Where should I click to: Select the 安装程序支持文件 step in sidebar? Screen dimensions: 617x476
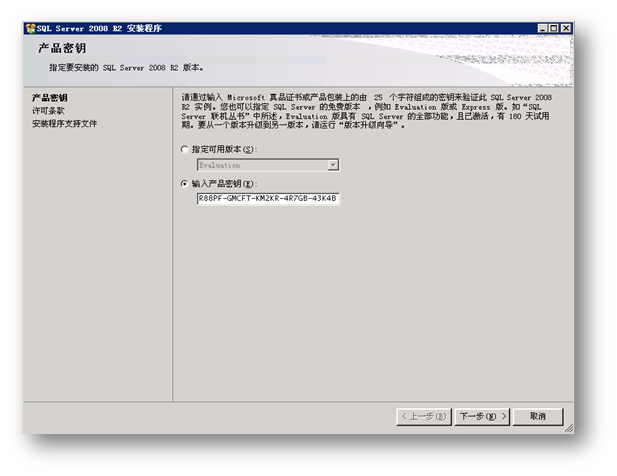[64, 124]
